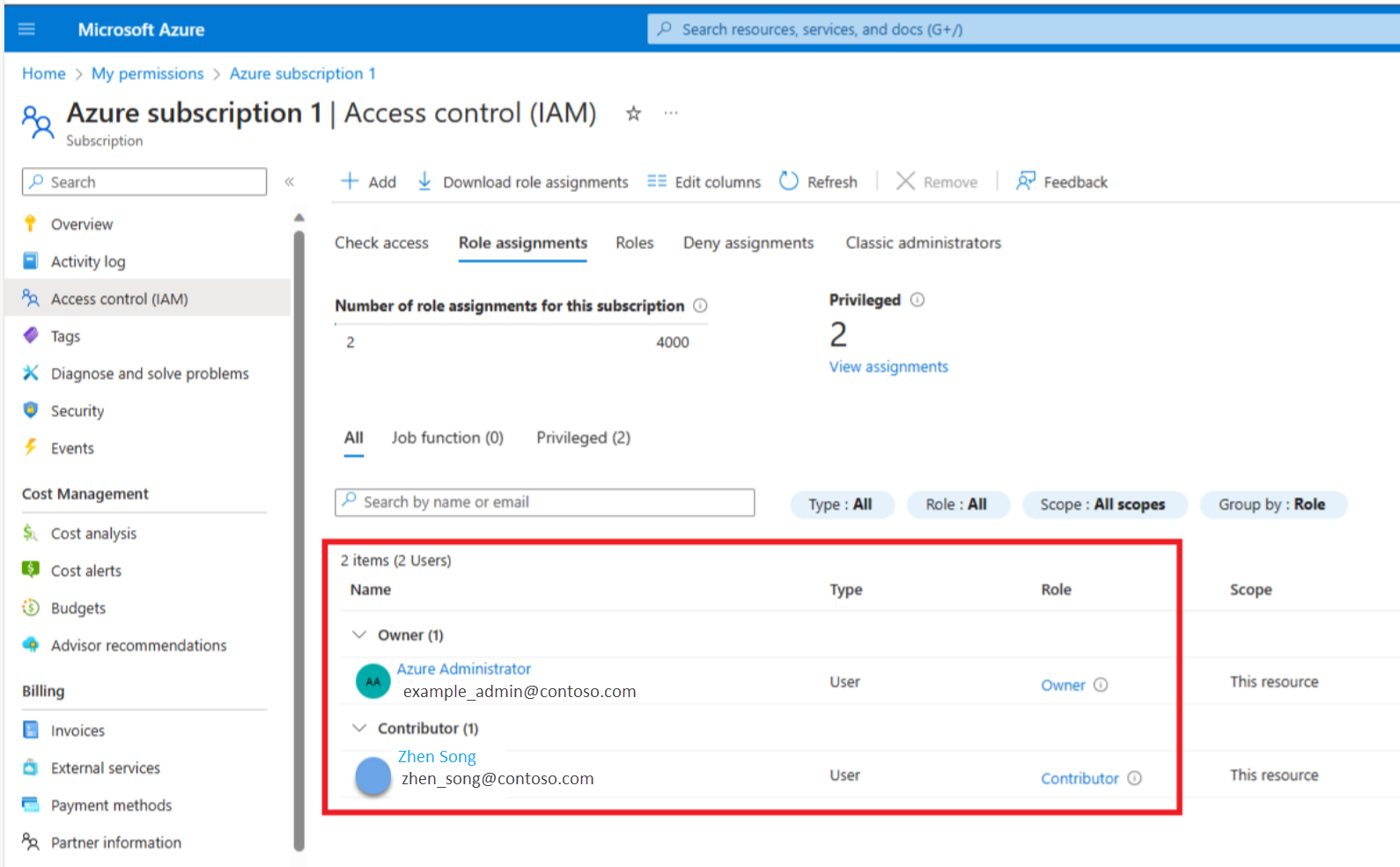The height and width of the screenshot is (867, 1400).
Task: Open the Scope : All scopes filter
Action: click(1104, 504)
